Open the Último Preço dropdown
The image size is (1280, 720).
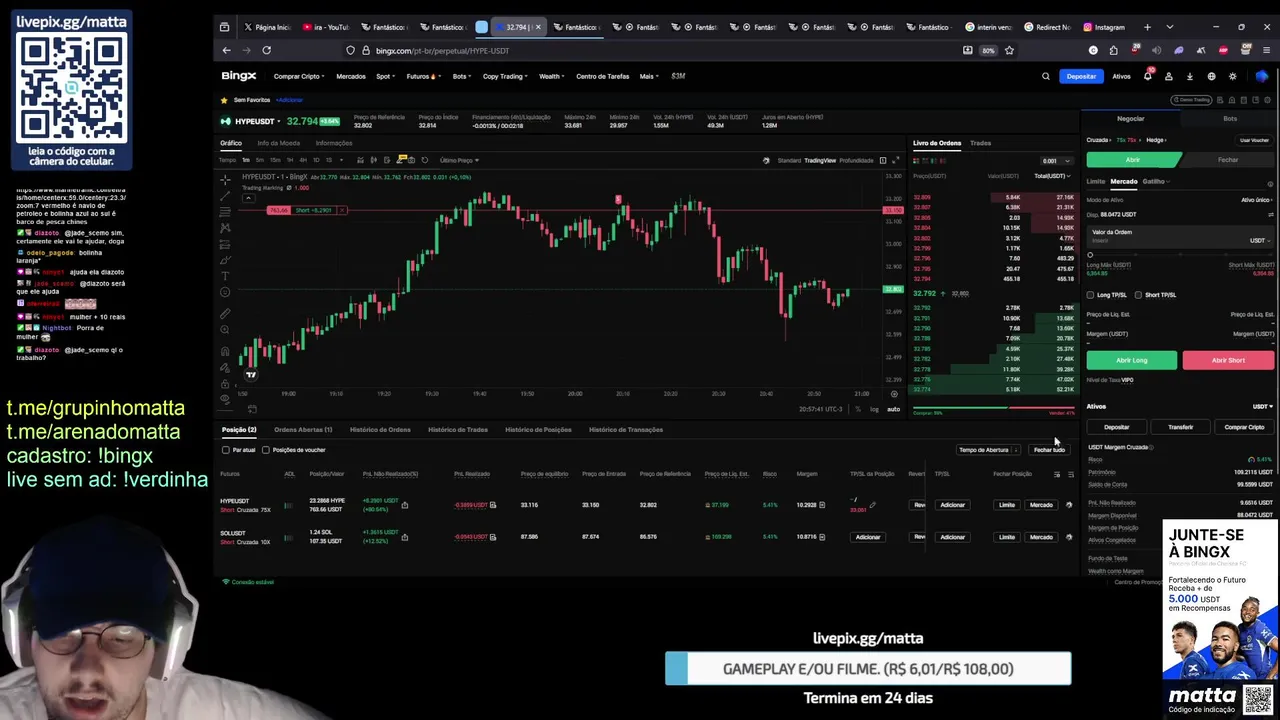[459, 160]
